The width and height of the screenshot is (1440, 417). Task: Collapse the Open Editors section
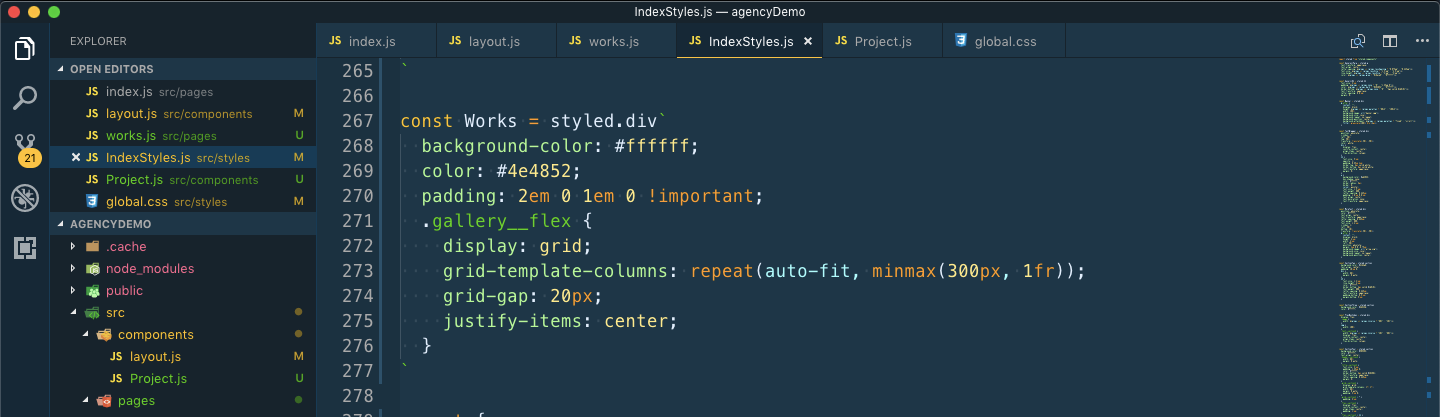pos(61,69)
